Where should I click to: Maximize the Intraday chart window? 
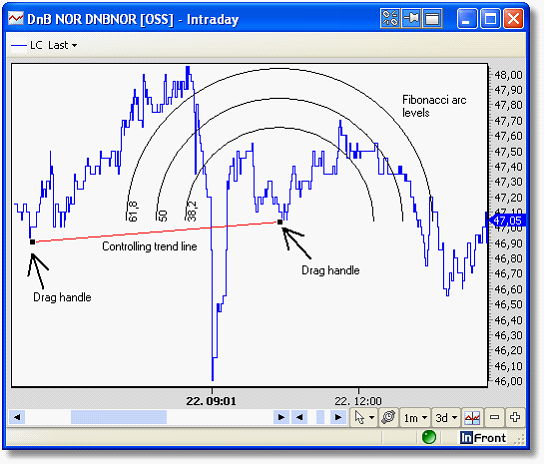(x=490, y=18)
